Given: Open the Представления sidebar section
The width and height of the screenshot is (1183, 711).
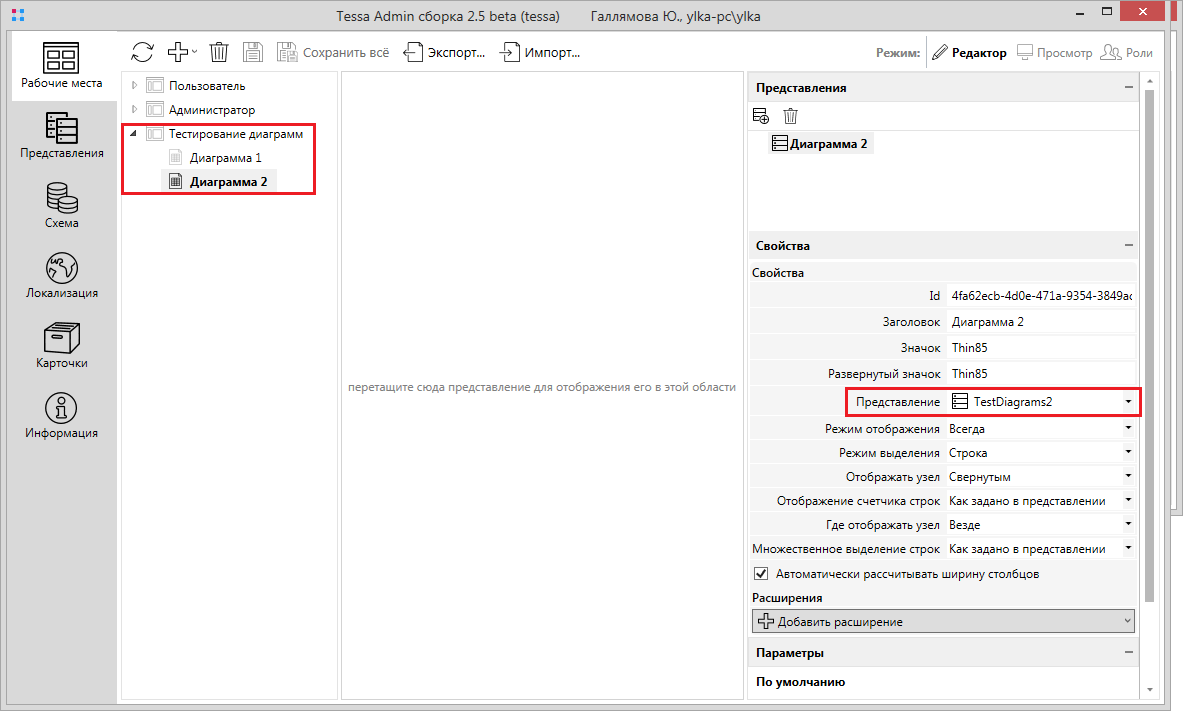Looking at the screenshot, I should pyautogui.click(x=62, y=135).
